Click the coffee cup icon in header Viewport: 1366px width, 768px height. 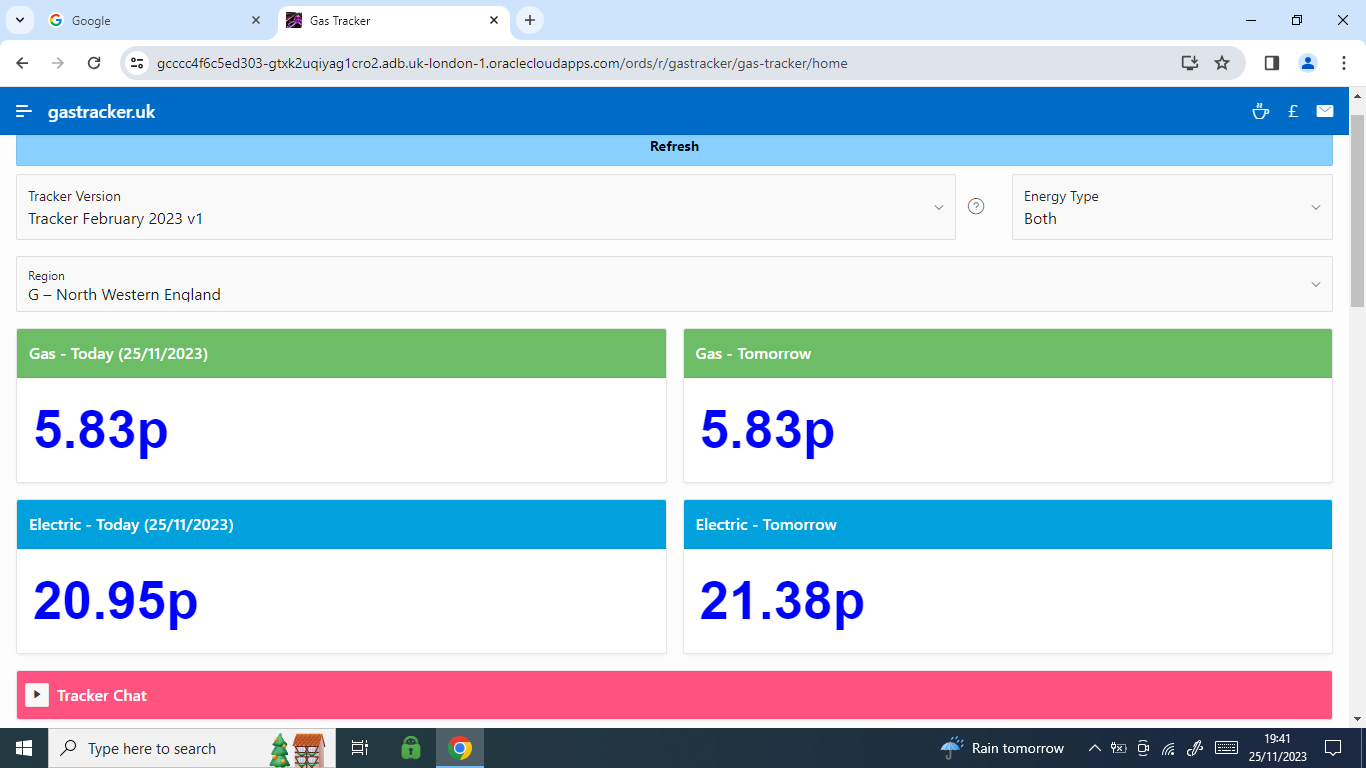pos(1260,112)
